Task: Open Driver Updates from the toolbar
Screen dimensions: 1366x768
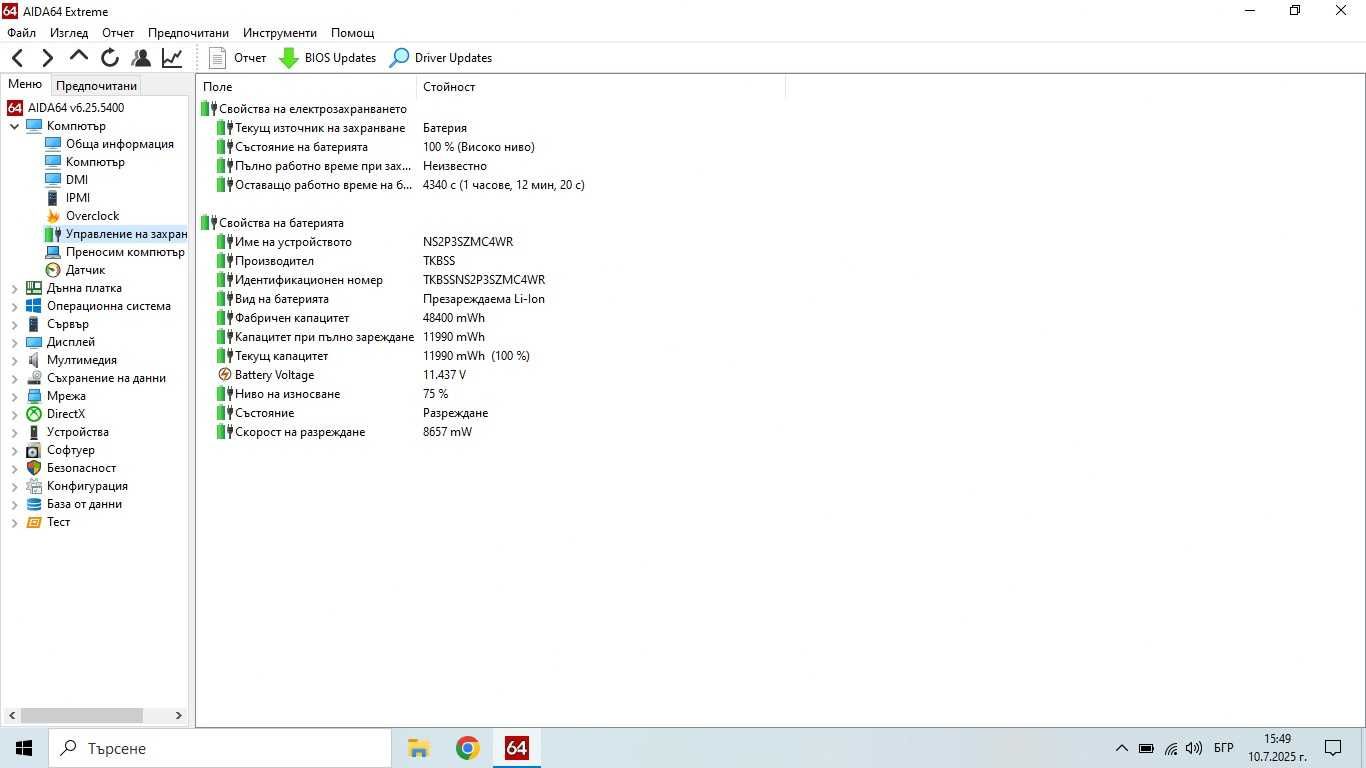Action: (441, 58)
